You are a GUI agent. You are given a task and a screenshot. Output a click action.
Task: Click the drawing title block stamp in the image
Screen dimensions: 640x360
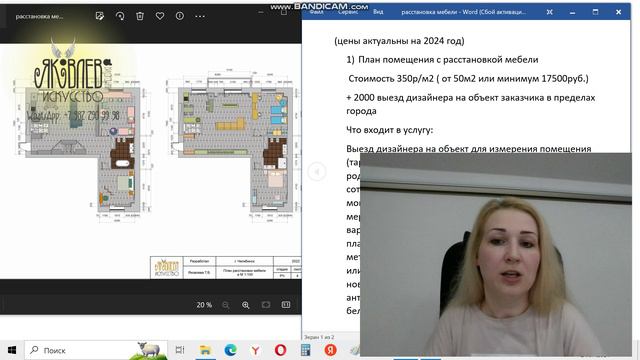(226, 267)
